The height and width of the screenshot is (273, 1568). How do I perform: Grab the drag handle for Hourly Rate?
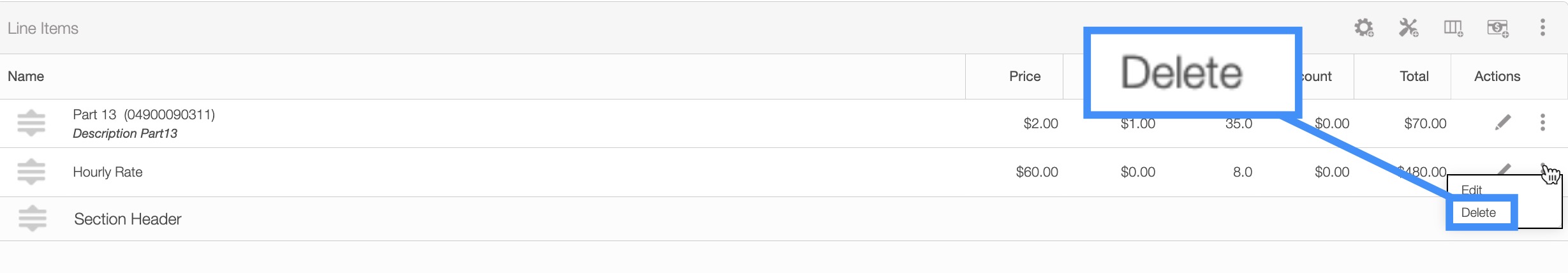31,172
